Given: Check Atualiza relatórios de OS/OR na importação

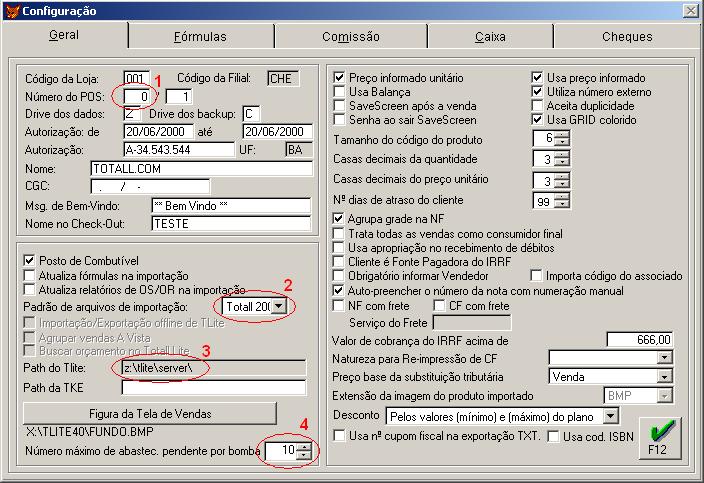Looking at the screenshot, I should click(30, 289).
